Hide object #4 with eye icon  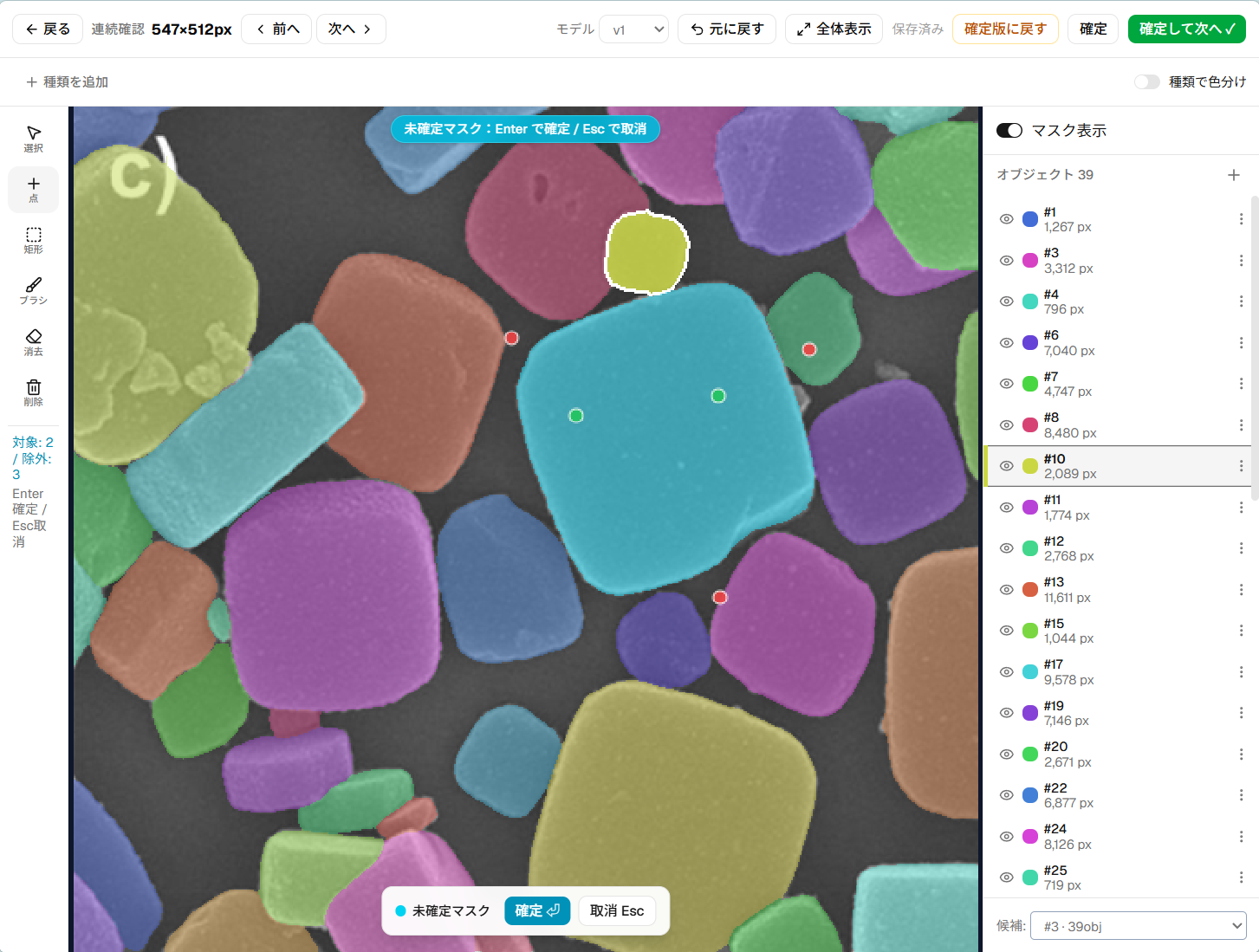click(x=1006, y=301)
